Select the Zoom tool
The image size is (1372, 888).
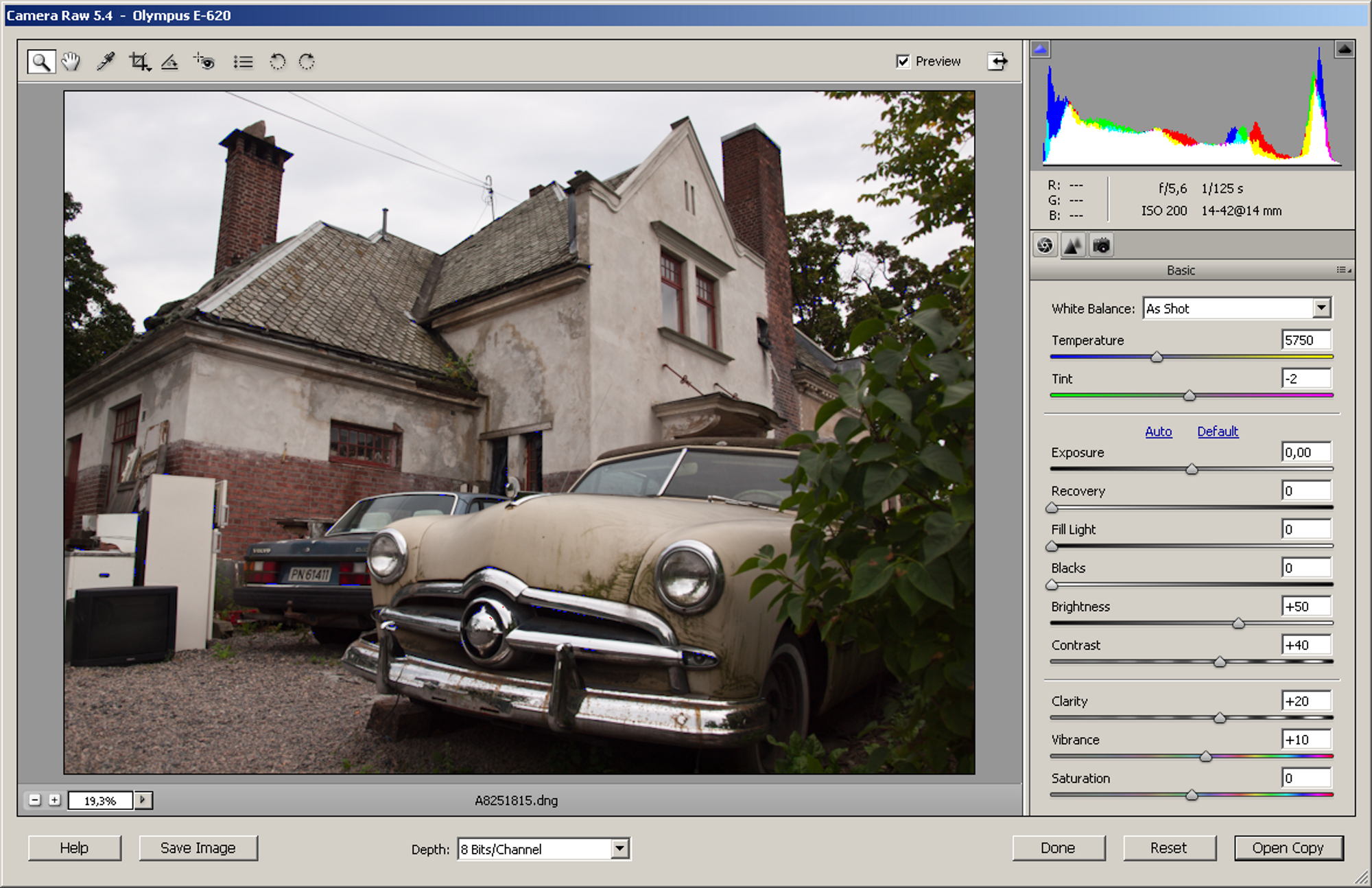point(41,62)
